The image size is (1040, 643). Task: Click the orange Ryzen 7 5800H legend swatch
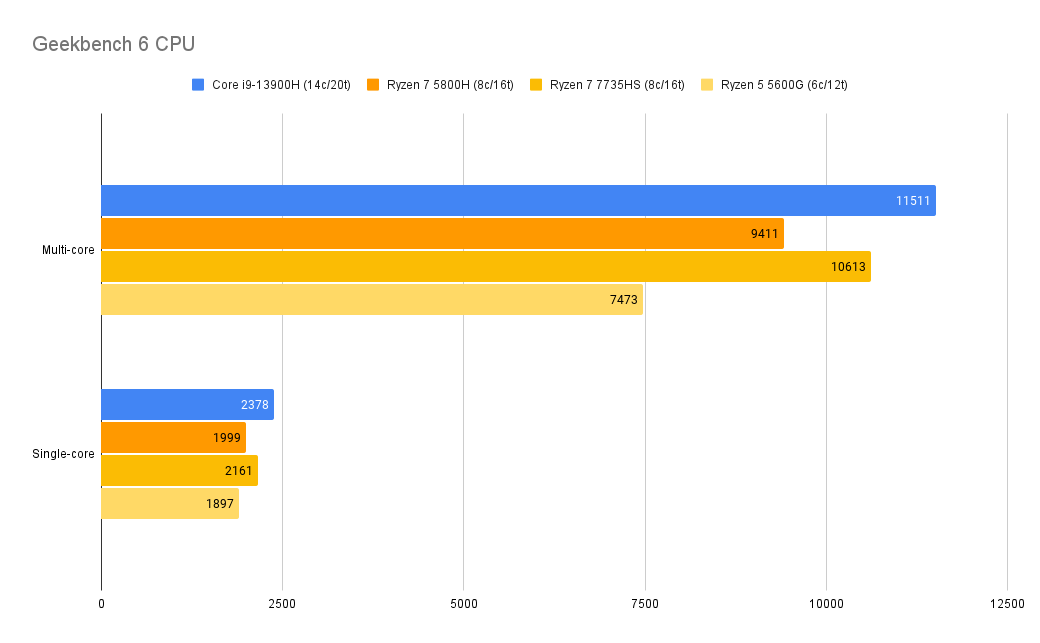(374, 85)
